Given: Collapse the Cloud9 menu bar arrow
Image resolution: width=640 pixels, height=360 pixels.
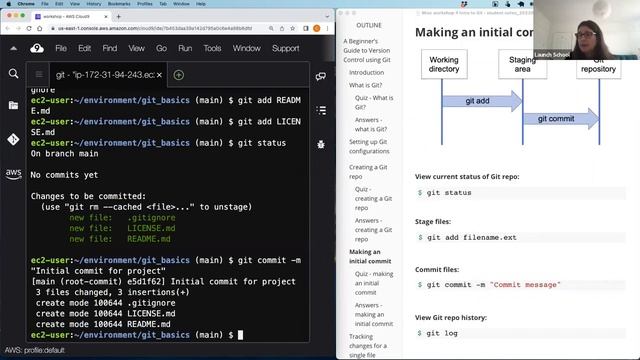Looking at the screenshot, I should (x=13, y=48).
